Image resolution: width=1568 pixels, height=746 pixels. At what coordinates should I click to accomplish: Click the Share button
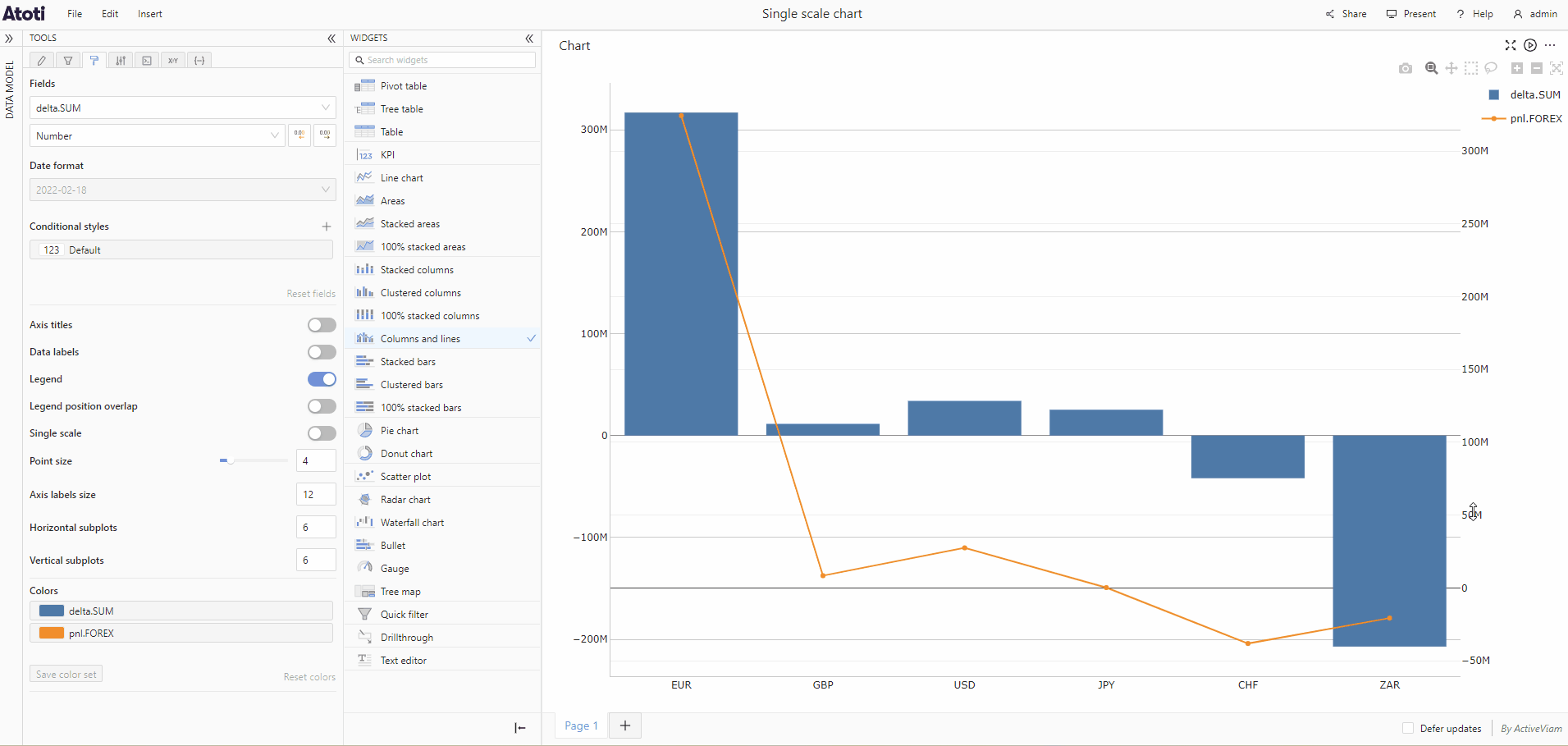point(1346,14)
